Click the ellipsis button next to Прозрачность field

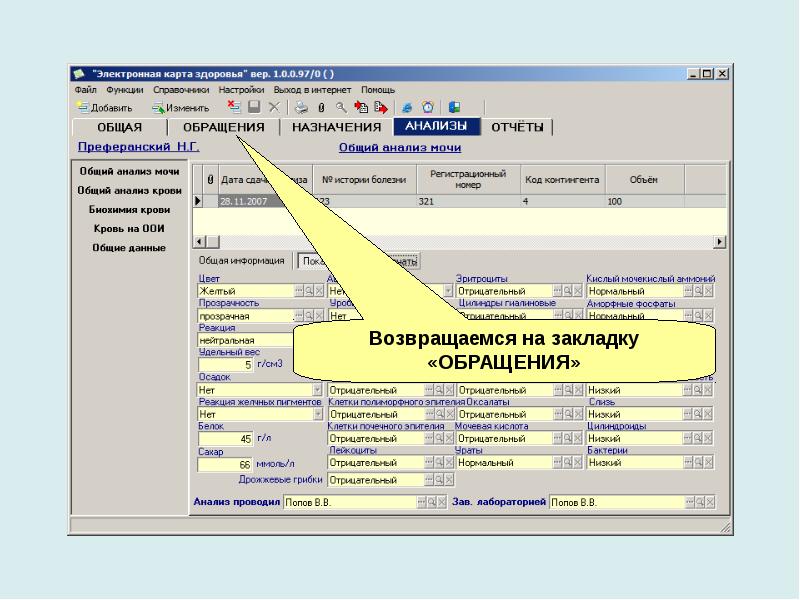[x=298, y=316]
